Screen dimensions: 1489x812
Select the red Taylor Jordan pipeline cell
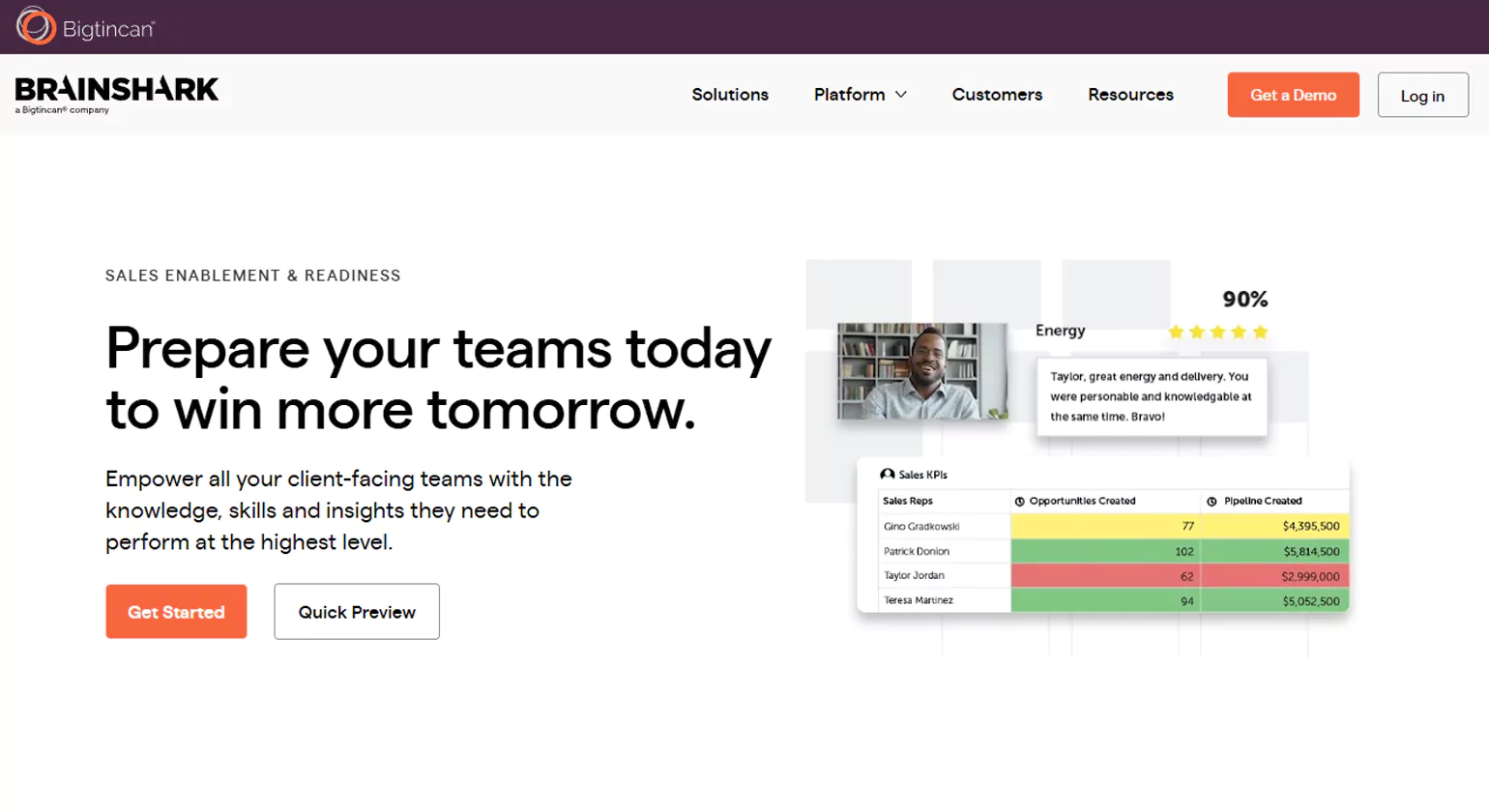(1274, 576)
